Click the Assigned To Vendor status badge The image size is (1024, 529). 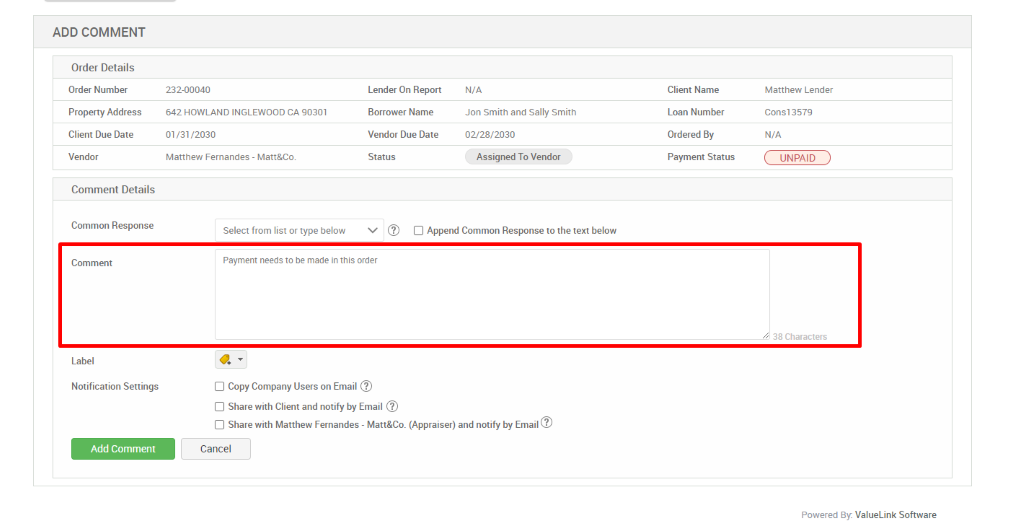click(519, 157)
